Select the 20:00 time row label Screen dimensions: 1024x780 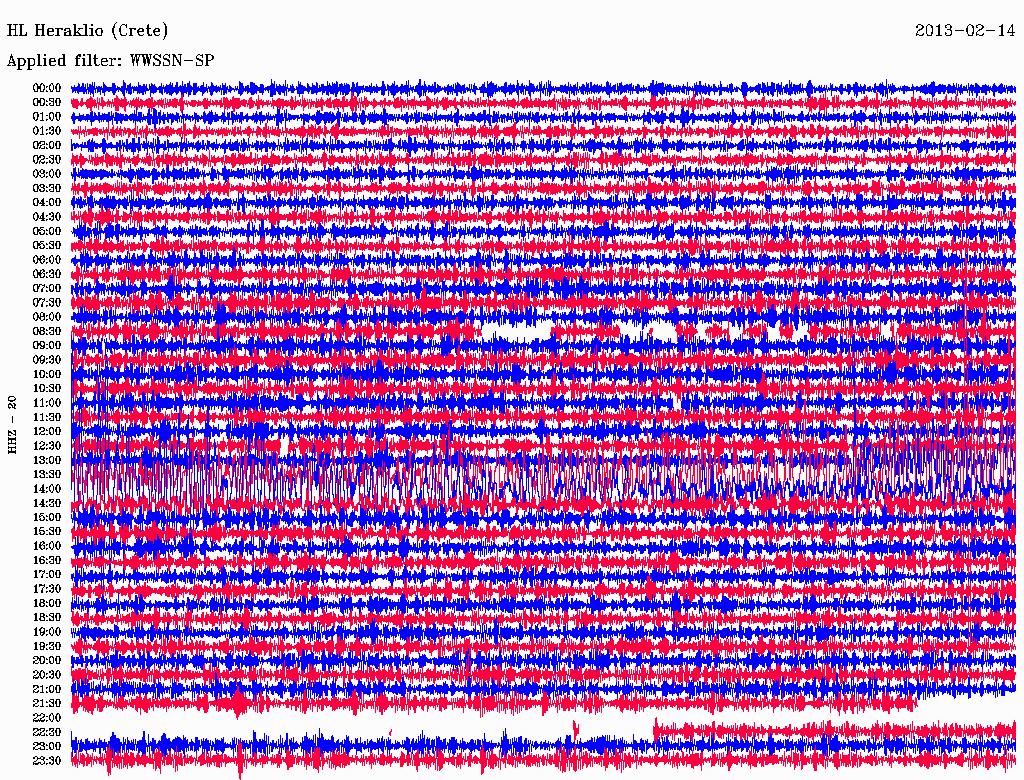pos(47,660)
